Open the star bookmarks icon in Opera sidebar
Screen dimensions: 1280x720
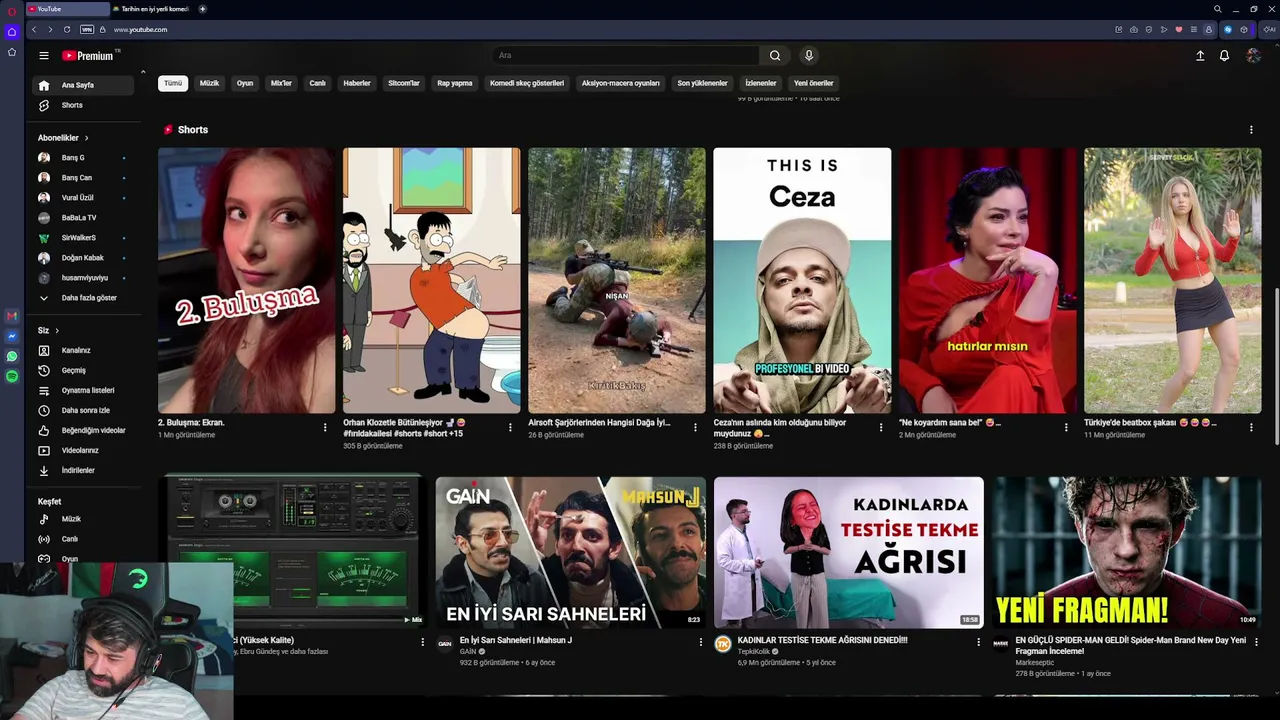12,52
